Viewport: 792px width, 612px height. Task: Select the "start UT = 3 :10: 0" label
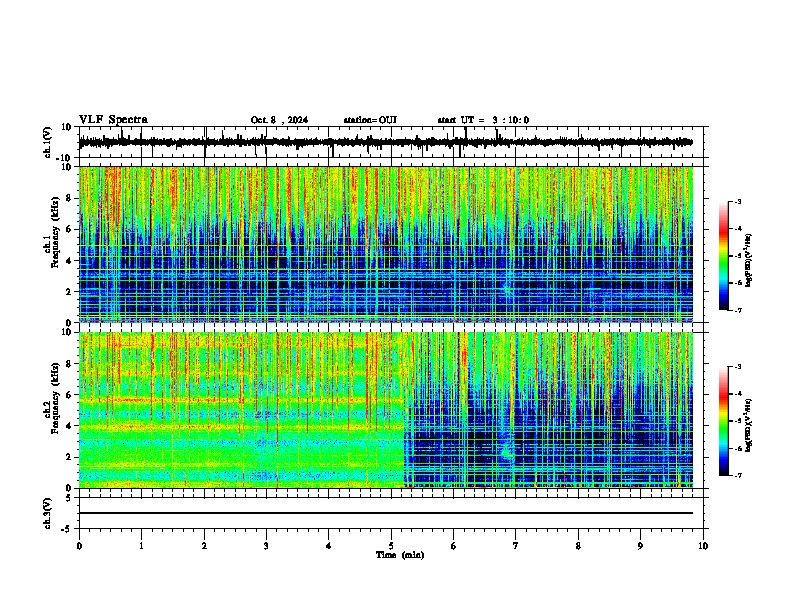pyautogui.click(x=483, y=120)
